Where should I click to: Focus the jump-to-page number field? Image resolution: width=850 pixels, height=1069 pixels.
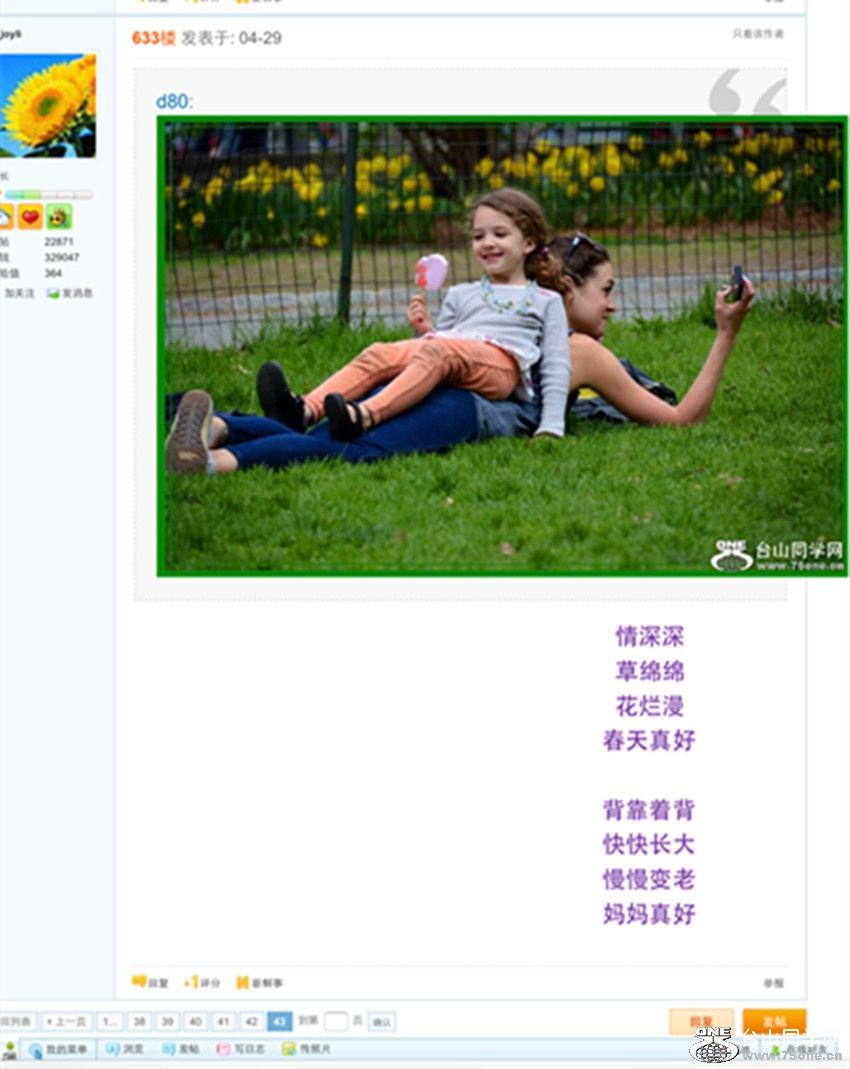pos(335,1021)
